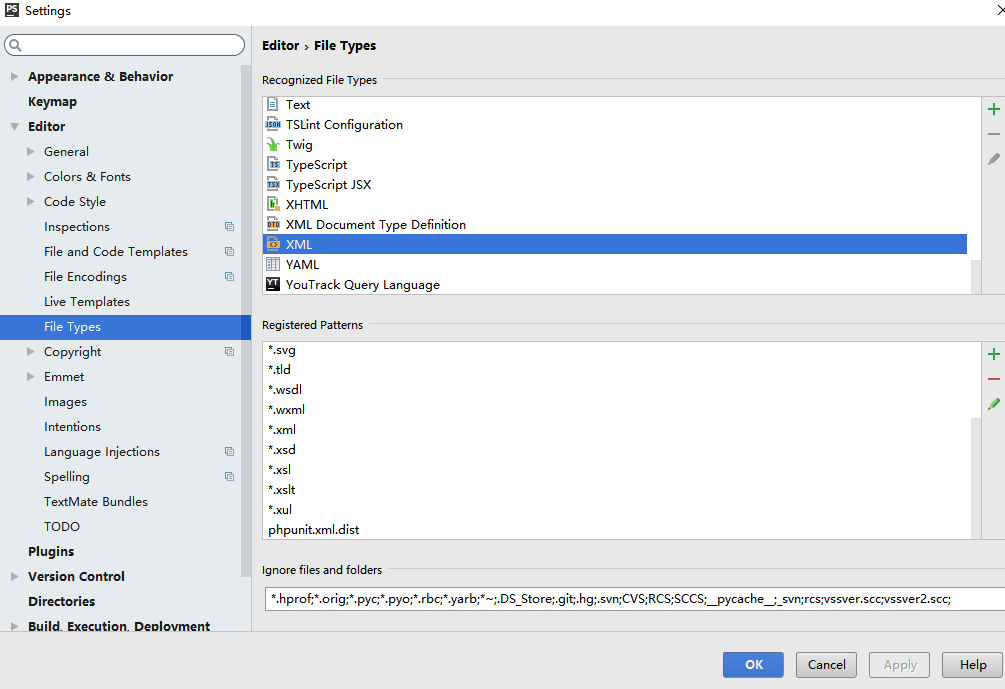Viewport: 1005px width, 689px height.
Task: Click the edit file type pencil icon
Action: point(993,159)
